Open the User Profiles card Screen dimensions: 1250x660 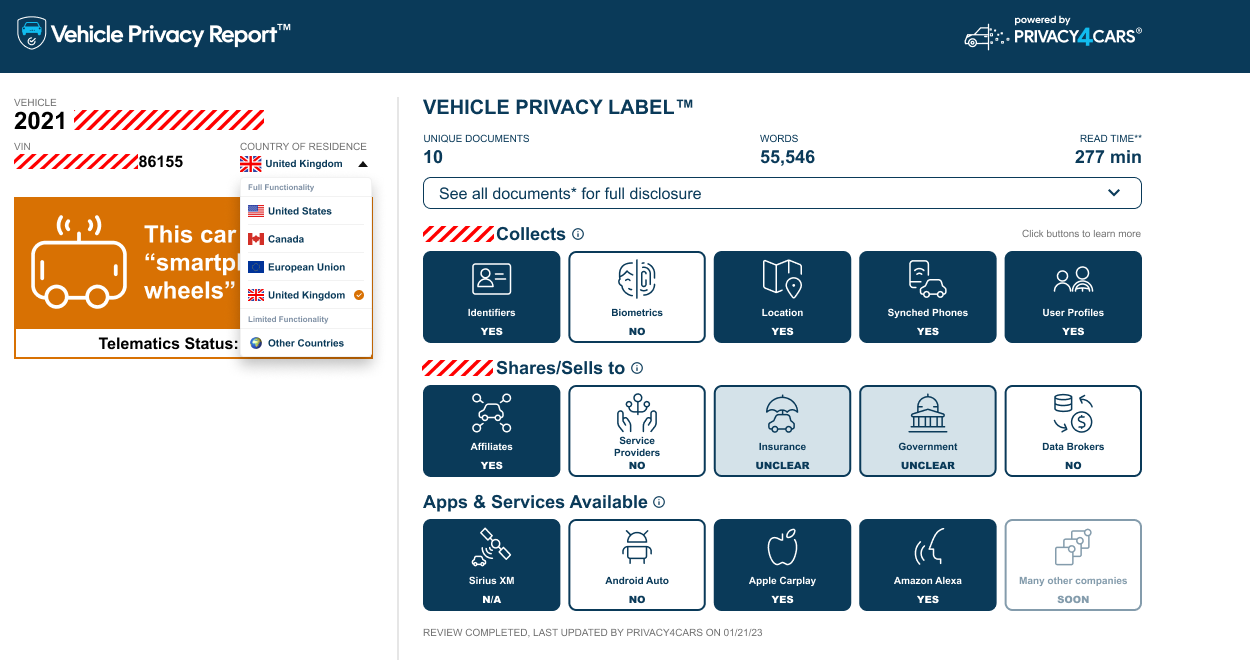tap(1073, 297)
